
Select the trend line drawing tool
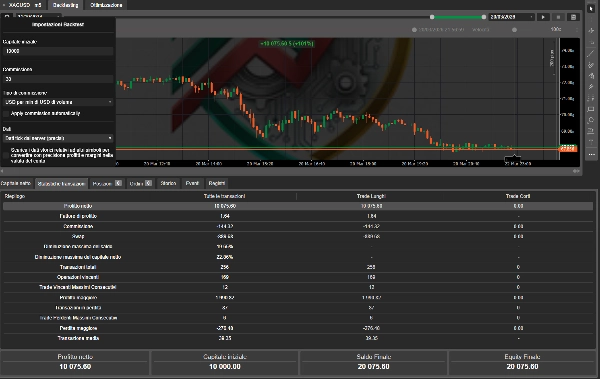pos(591,54)
